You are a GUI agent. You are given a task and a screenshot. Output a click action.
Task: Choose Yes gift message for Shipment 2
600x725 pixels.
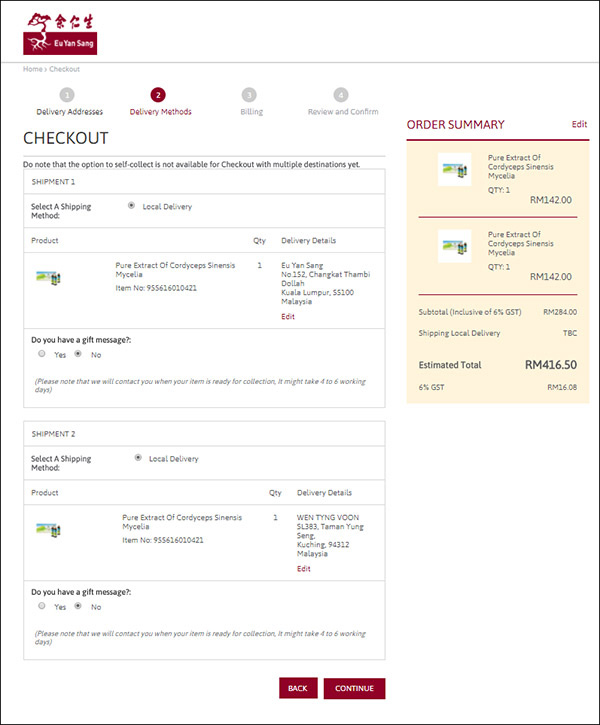click(42, 606)
